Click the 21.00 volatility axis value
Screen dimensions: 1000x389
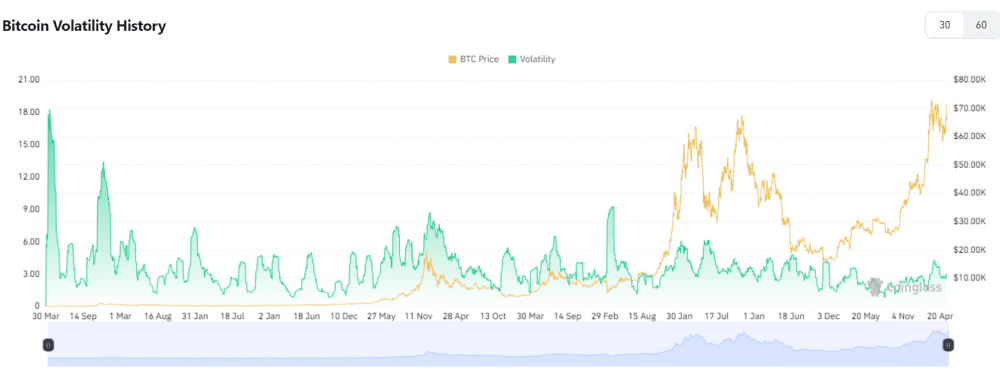click(x=29, y=80)
